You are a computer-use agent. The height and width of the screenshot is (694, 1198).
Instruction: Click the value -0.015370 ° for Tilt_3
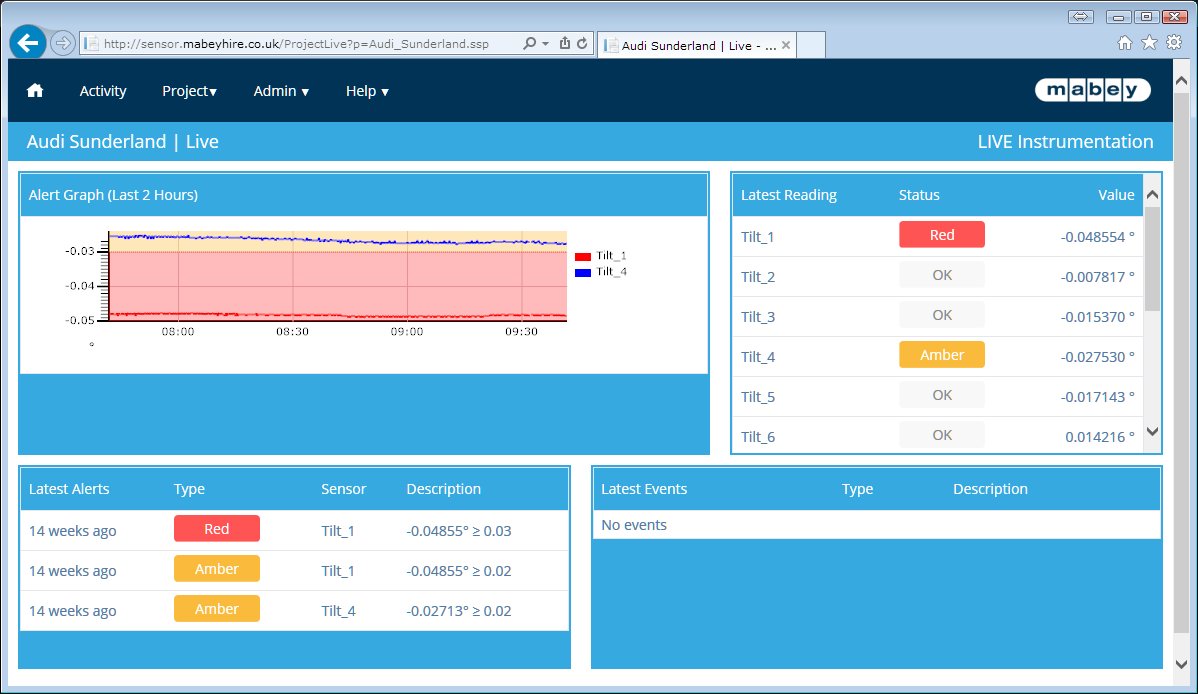click(x=1097, y=316)
